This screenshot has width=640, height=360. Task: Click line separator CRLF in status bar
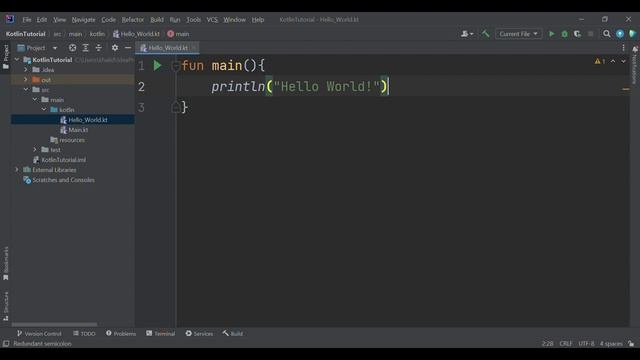pos(566,344)
